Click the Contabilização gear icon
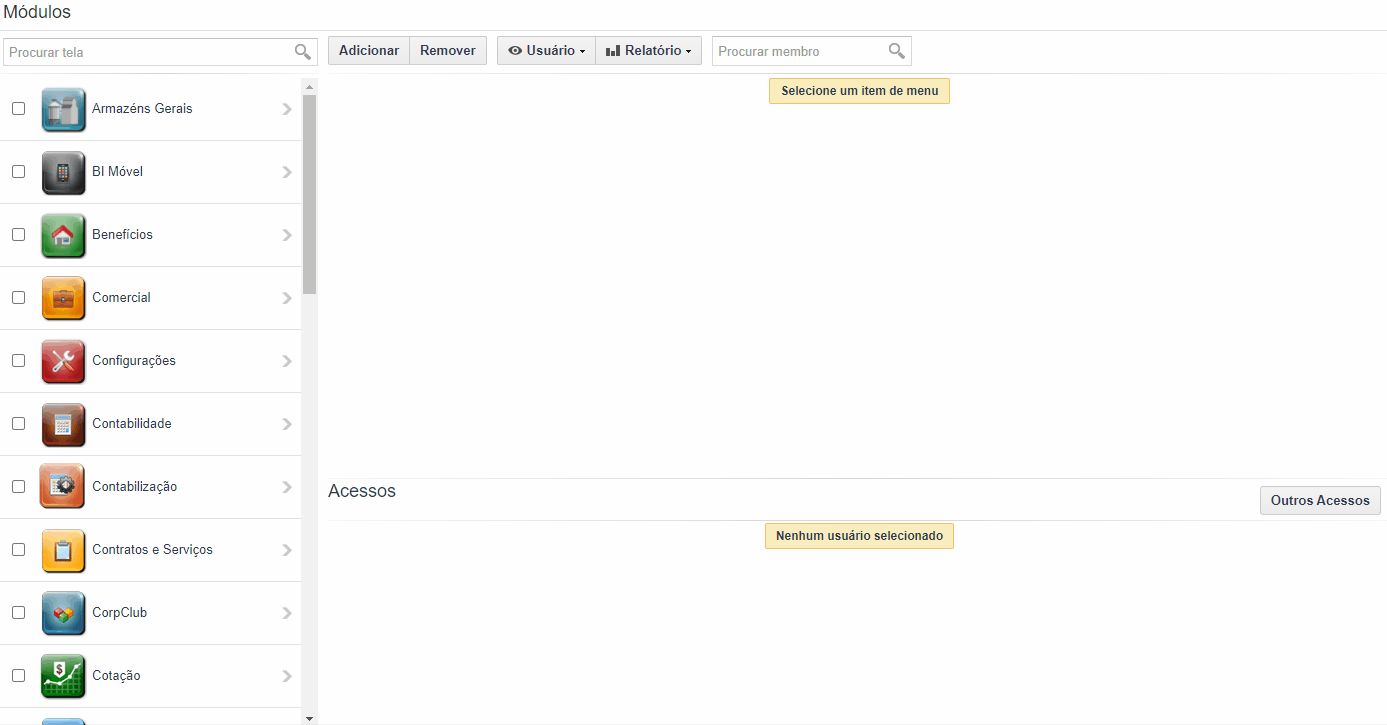The image size is (1387, 725). (62, 487)
